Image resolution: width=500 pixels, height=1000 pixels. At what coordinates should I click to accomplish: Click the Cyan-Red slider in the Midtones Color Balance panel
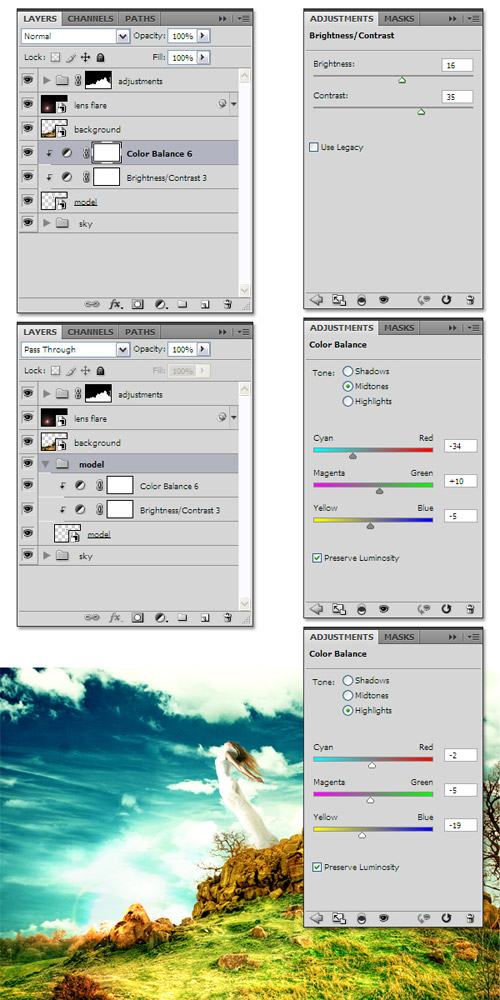point(353,456)
